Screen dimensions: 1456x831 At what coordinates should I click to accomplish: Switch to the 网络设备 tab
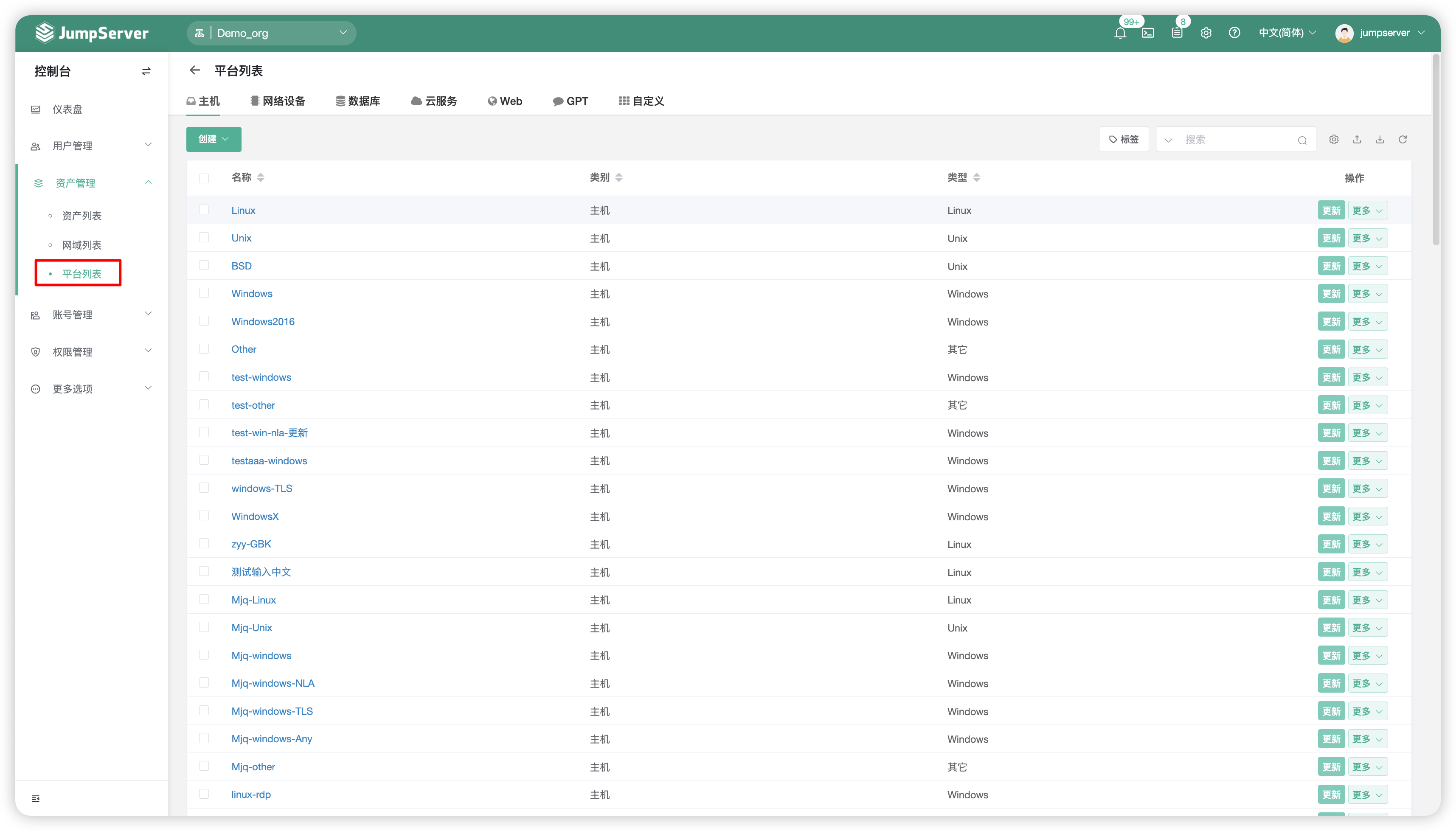[277, 101]
